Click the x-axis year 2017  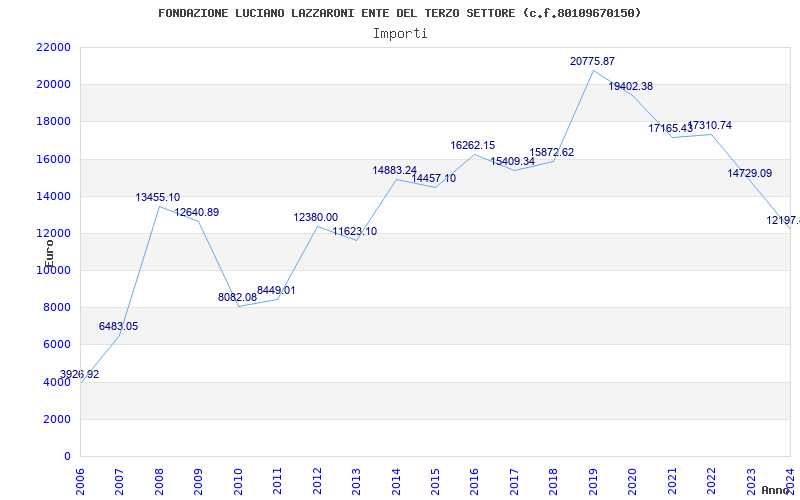click(x=514, y=481)
